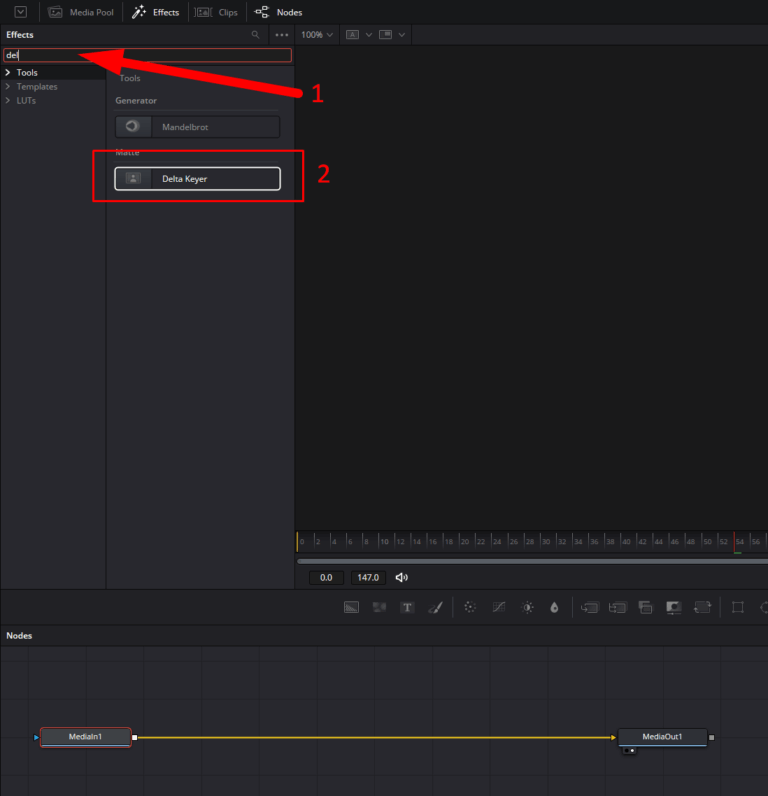Click the Effects panel title

(x=20, y=35)
